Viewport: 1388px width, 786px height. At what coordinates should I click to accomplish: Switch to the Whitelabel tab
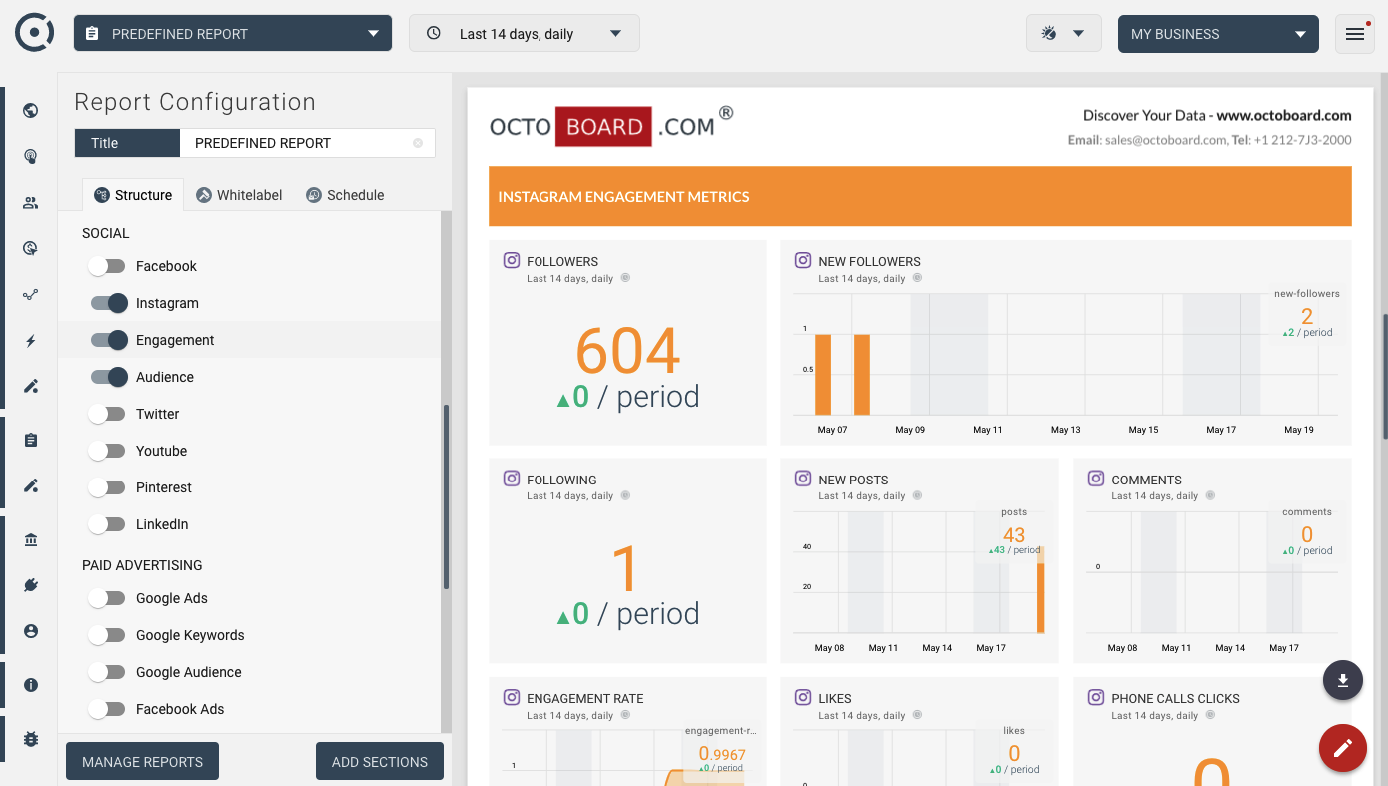click(239, 195)
